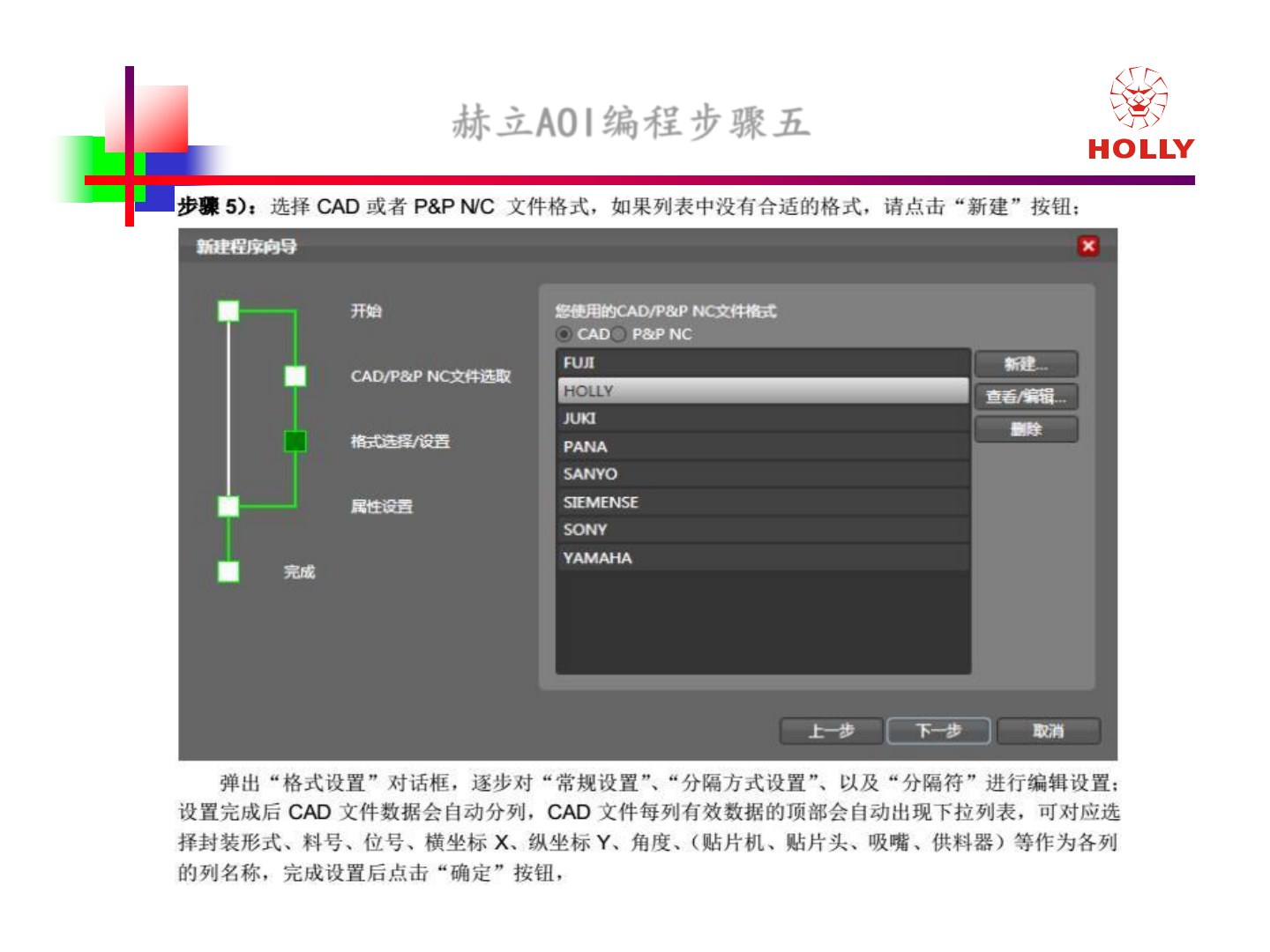This screenshot has width=1270, height=952.
Task: Select the P&P NC radio button
Action: (619, 334)
